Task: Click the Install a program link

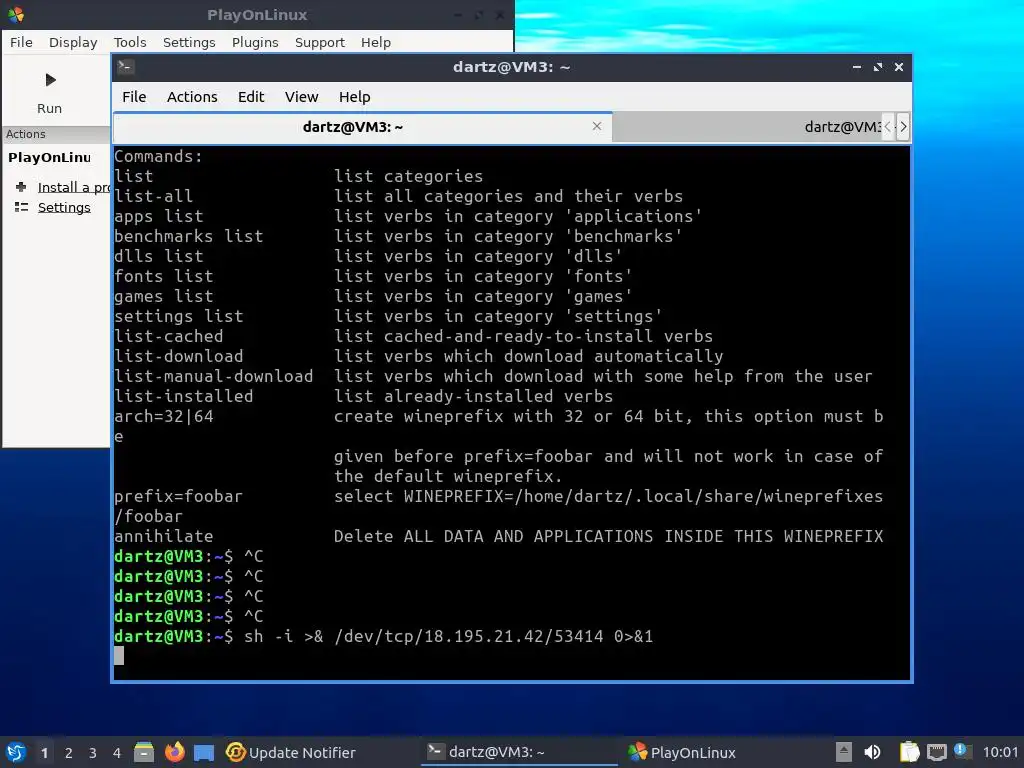Action: 74,187
